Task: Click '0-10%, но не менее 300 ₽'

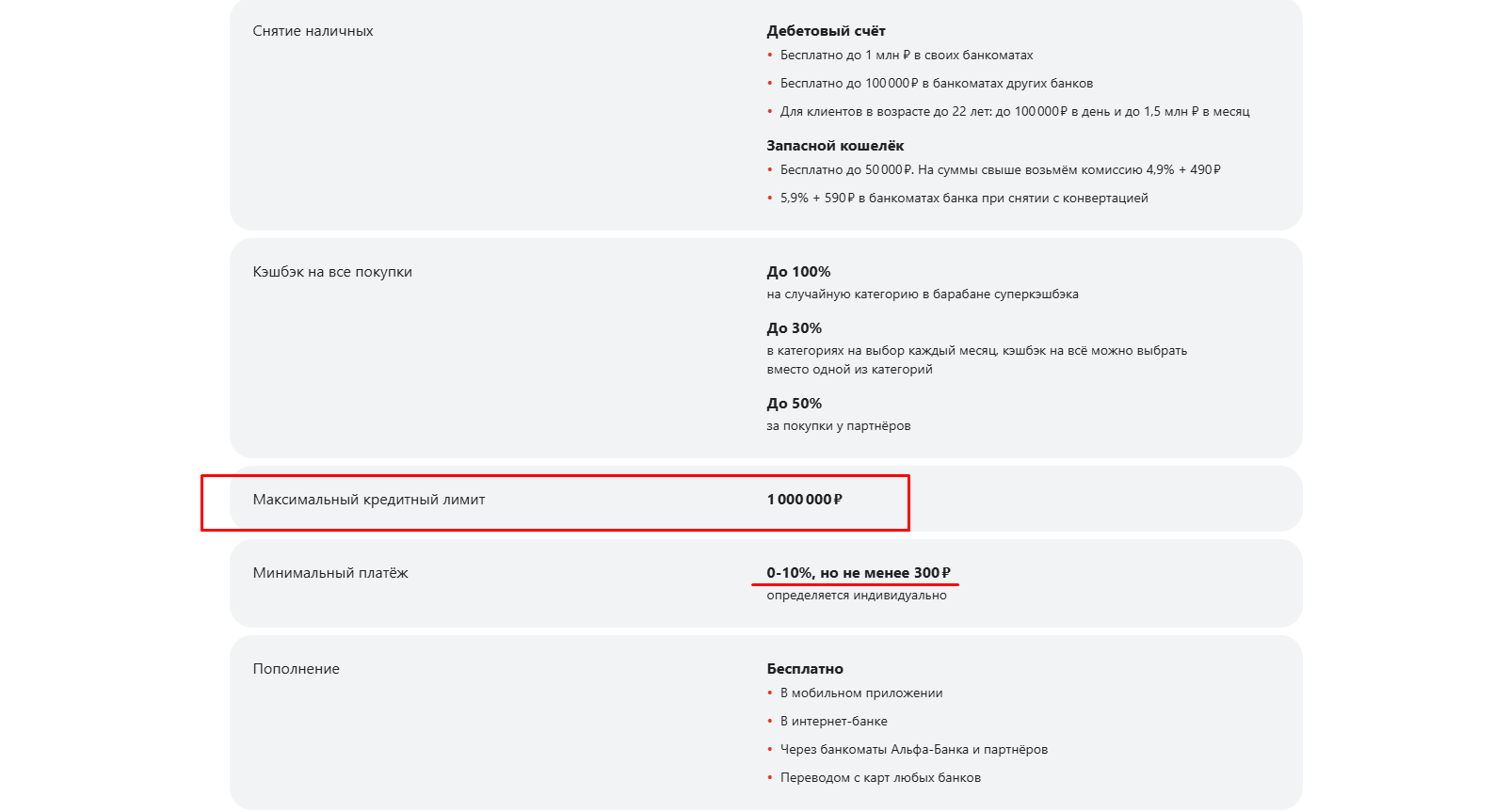Action: [859, 573]
